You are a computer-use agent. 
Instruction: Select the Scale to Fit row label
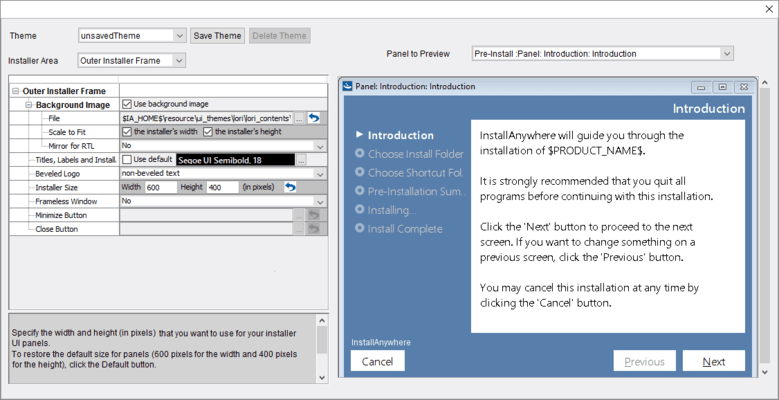(x=67, y=132)
